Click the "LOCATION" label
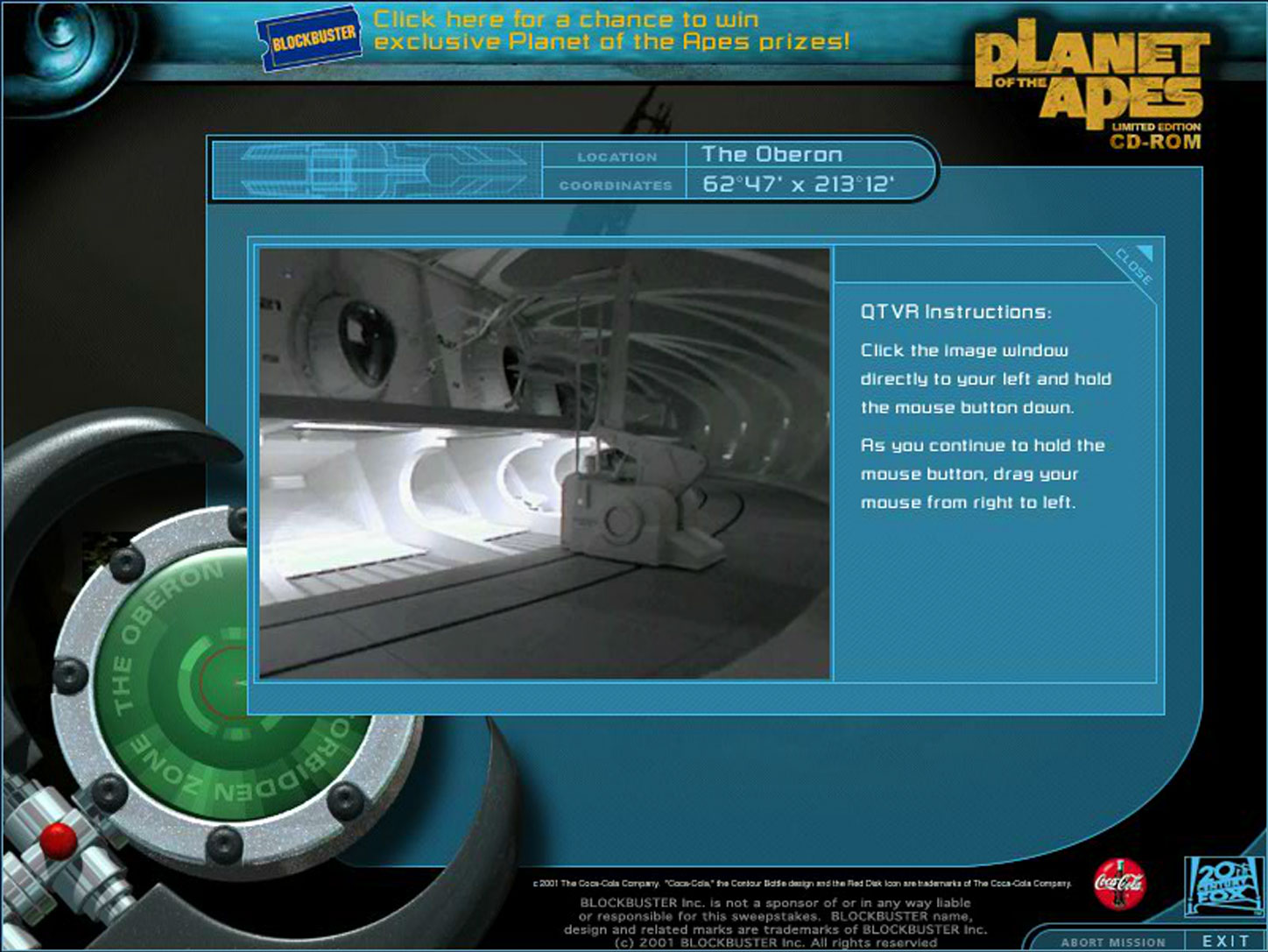Screen dimensions: 1268x952 (x=616, y=157)
